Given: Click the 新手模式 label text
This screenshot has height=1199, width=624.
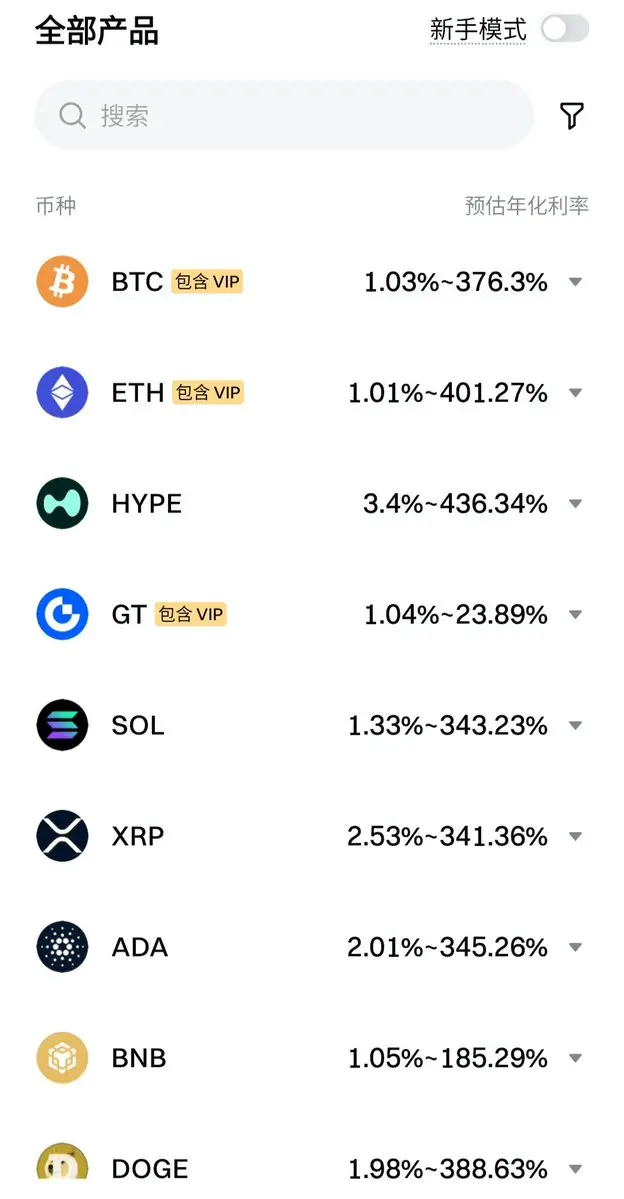Looking at the screenshot, I should click(478, 30).
